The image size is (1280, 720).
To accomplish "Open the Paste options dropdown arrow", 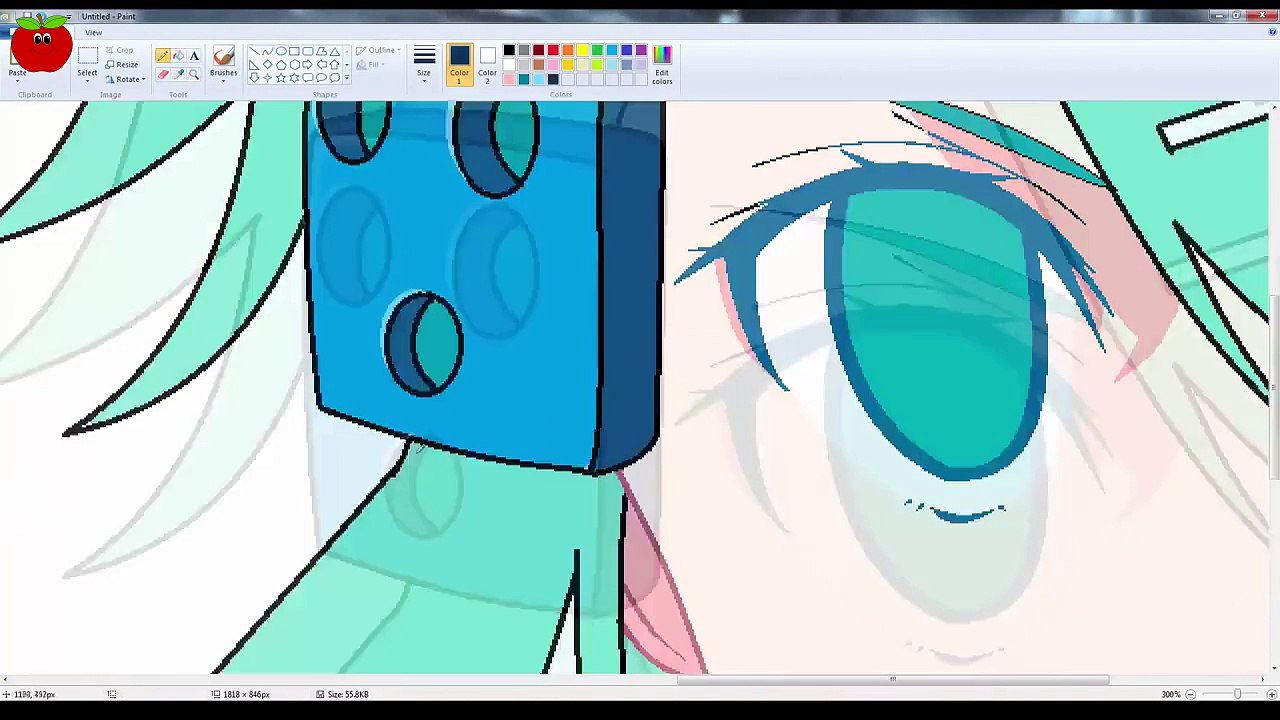I will point(17,79).
